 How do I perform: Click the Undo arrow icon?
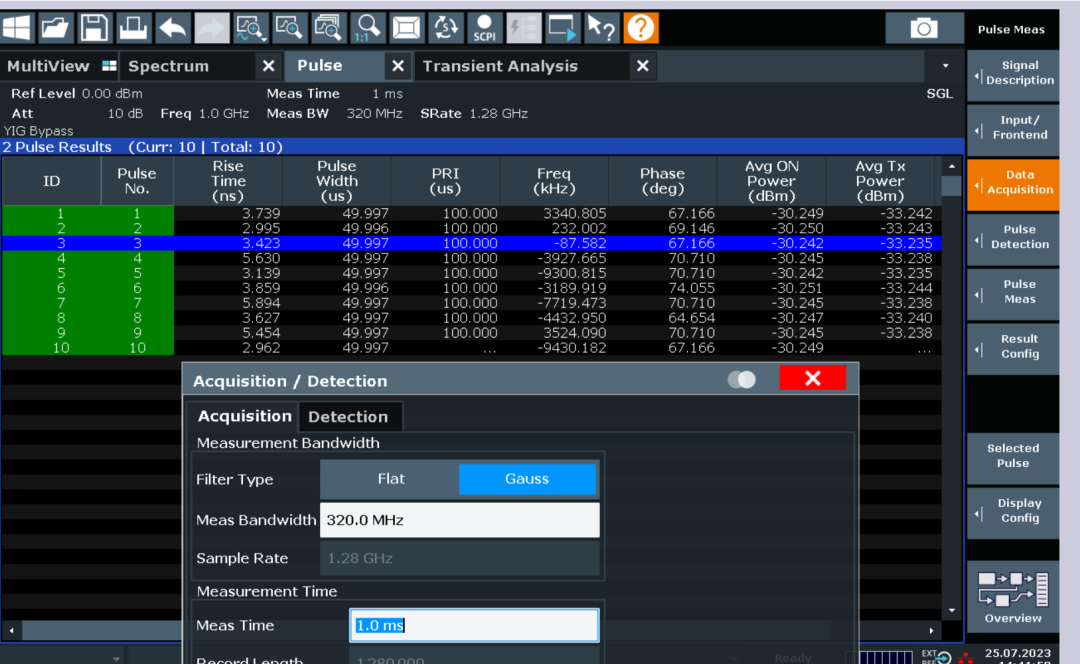tap(172, 28)
